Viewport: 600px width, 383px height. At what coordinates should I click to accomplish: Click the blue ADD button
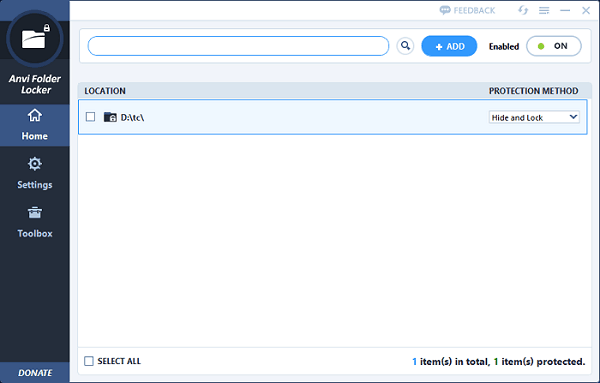click(x=449, y=46)
